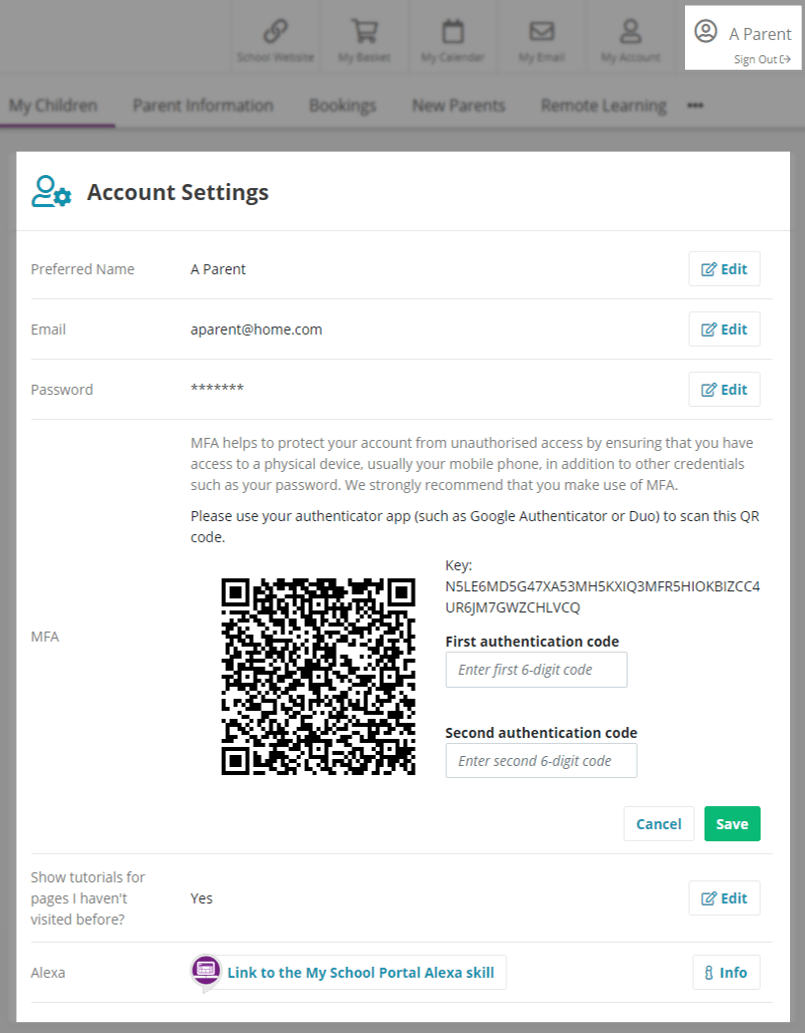This screenshot has height=1033, width=805.
Task: Click the A Parent profile avatar icon
Action: (706, 32)
